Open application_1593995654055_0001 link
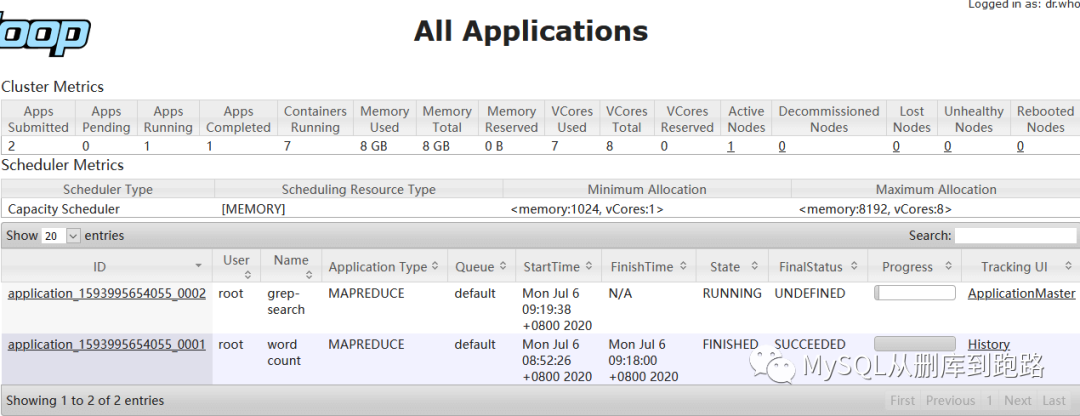Image resolution: width=1080 pixels, height=416 pixels. [107, 344]
